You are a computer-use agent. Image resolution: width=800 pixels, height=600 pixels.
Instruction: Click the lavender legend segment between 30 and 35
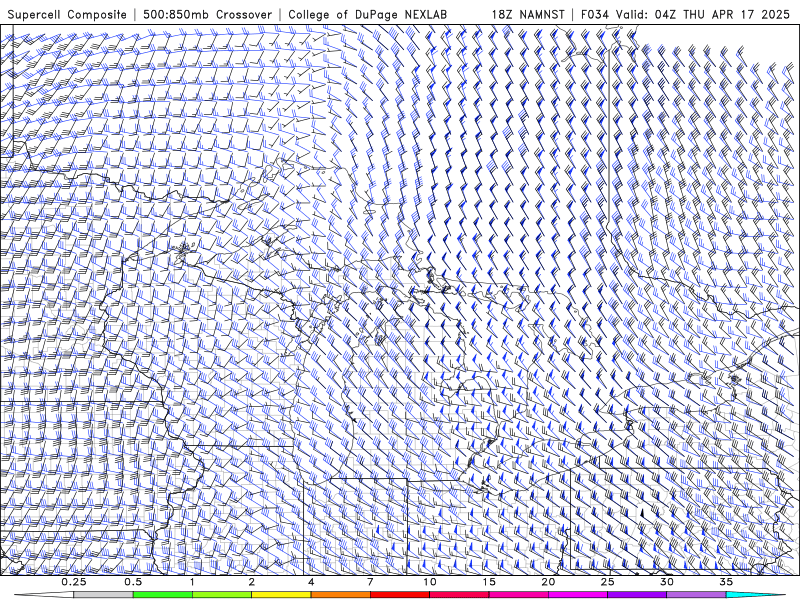[x=696, y=595]
